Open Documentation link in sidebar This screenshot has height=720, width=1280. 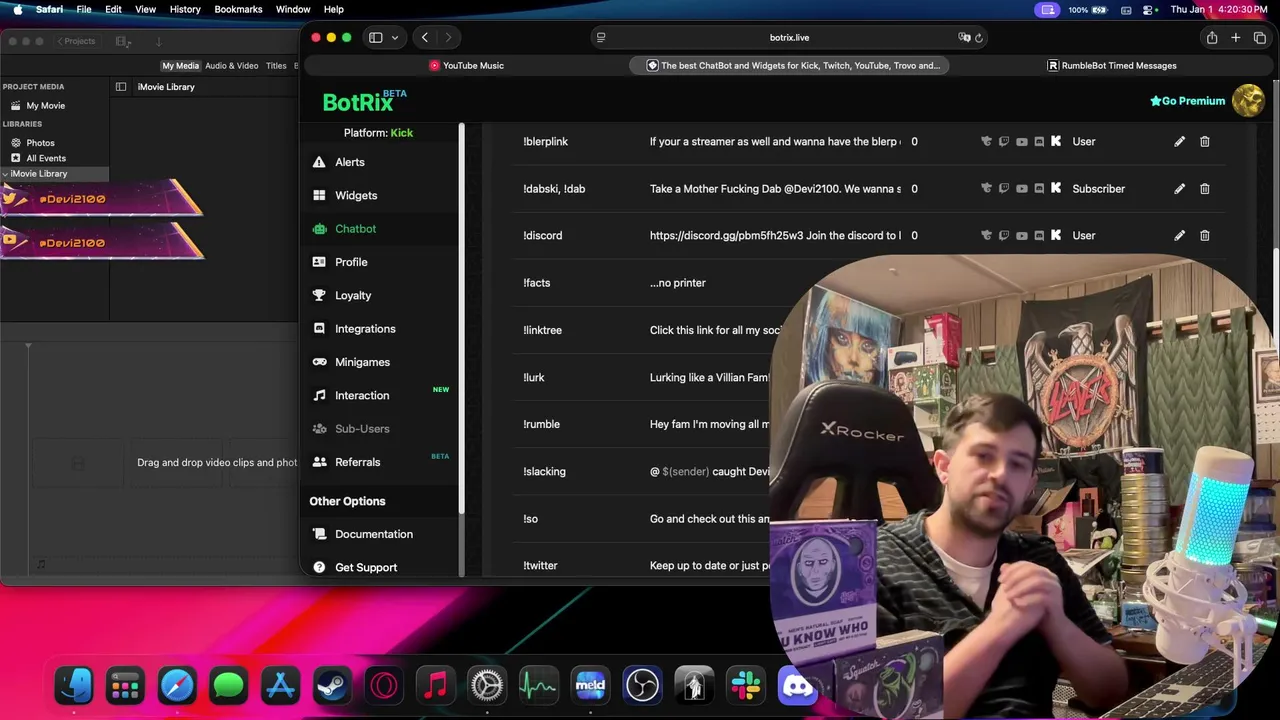[x=374, y=534]
